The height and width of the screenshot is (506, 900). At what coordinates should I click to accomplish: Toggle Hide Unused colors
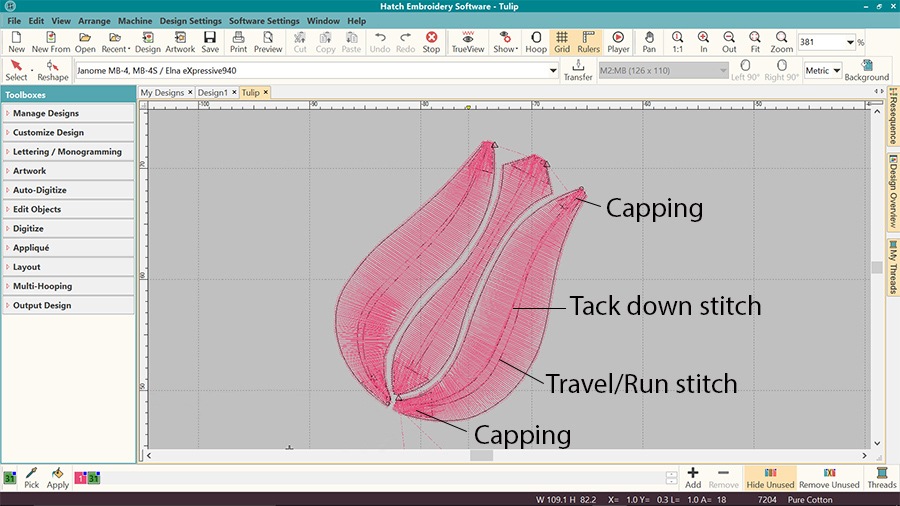770,477
